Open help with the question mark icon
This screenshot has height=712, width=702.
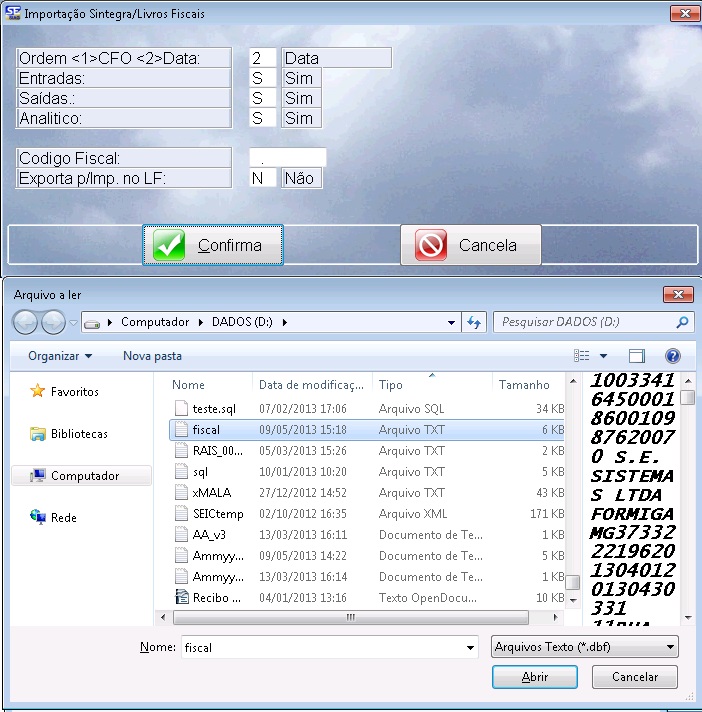pyautogui.click(x=672, y=356)
